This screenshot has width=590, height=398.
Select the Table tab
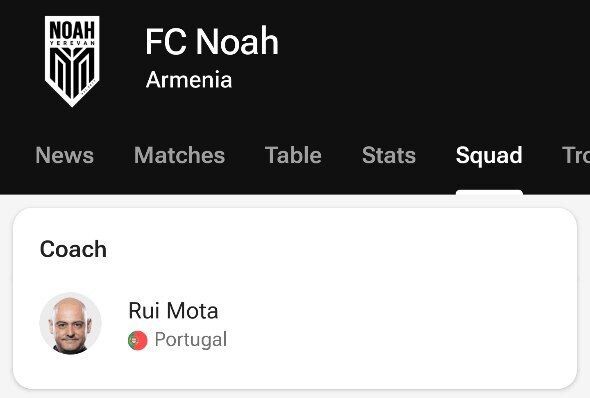tap(293, 155)
